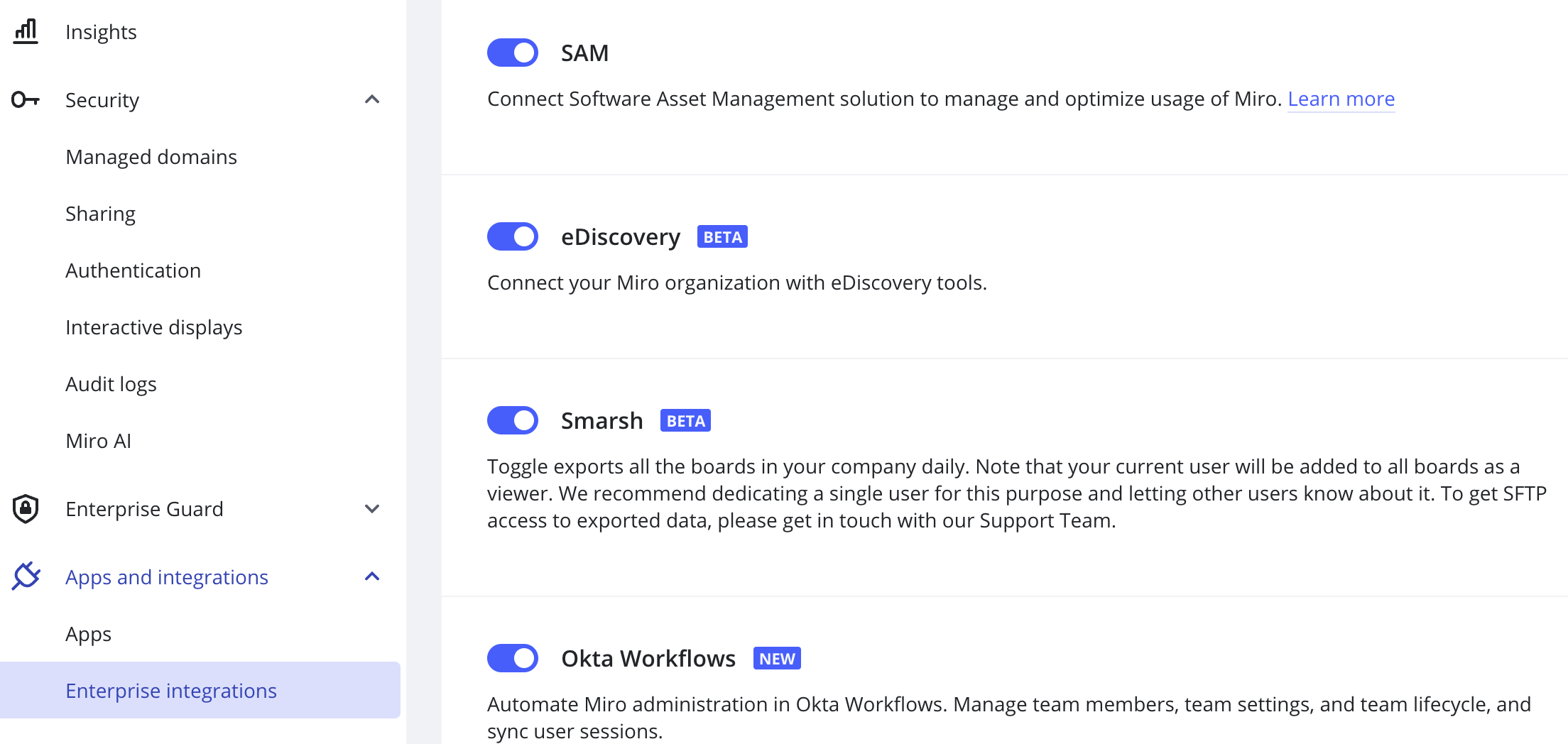Disable the Smarsh export toggle

pos(513,420)
